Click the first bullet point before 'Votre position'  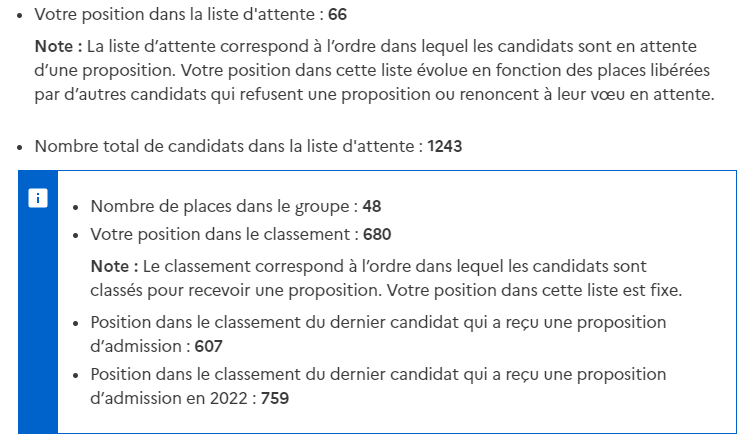click(19, 15)
